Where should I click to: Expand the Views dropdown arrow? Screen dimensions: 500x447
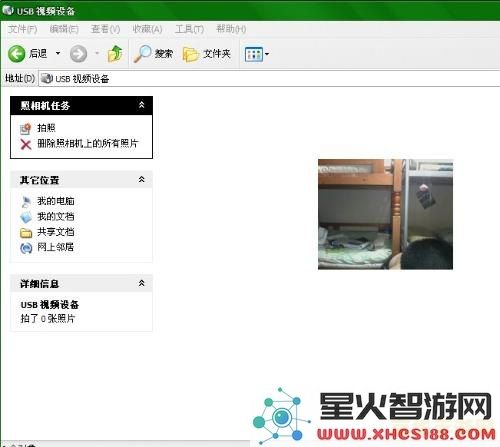[267, 54]
